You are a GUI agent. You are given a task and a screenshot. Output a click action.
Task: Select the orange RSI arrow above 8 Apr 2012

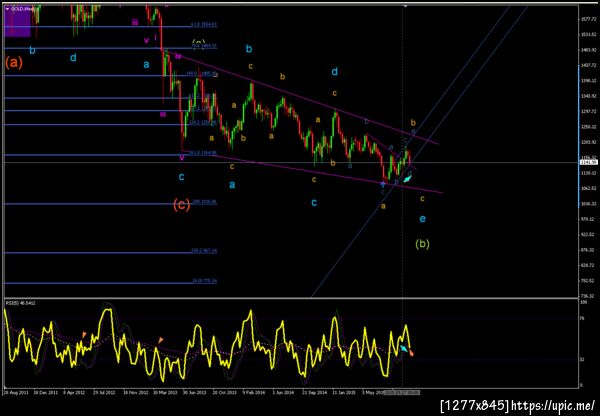pyautogui.click(x=84, y=335)
